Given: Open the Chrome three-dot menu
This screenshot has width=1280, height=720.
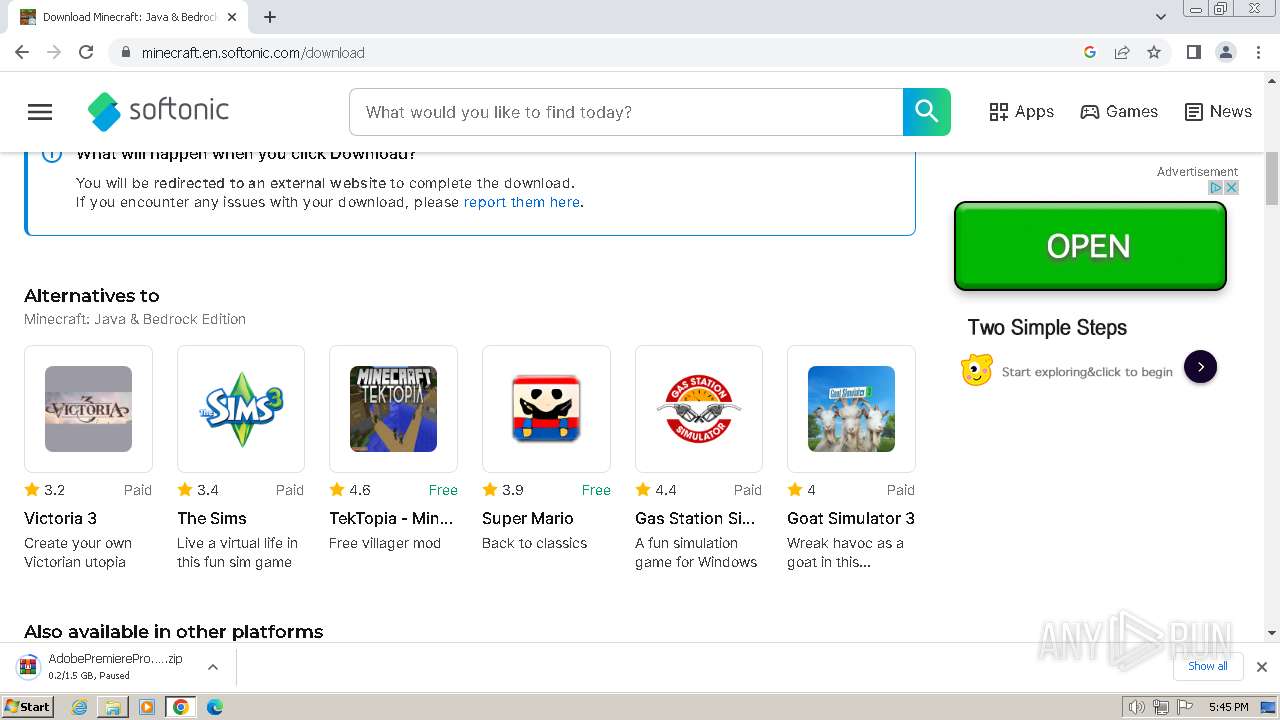Looking at the screenshot, I should [x=1259, y=52].
